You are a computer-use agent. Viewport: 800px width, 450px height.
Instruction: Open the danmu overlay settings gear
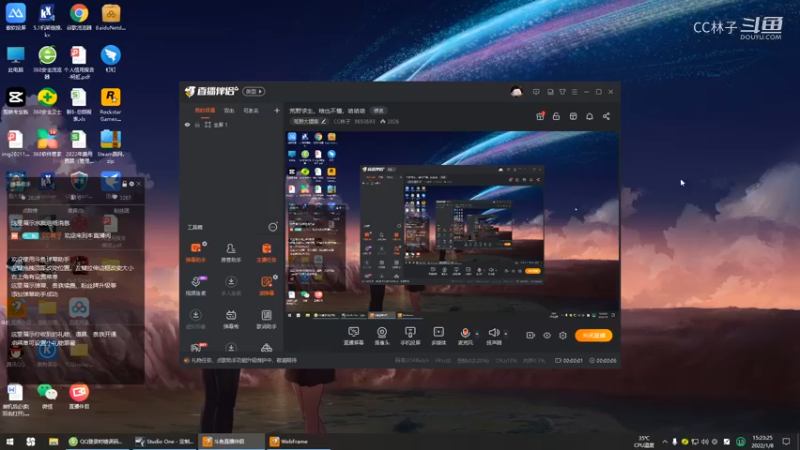coord(132,184)
